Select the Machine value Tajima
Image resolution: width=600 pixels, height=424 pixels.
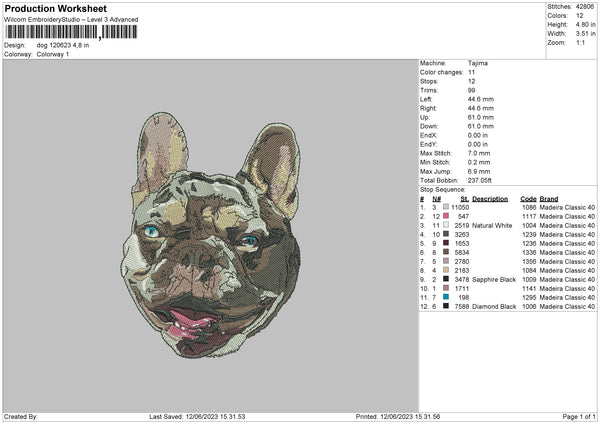click(x=478, y=62)
